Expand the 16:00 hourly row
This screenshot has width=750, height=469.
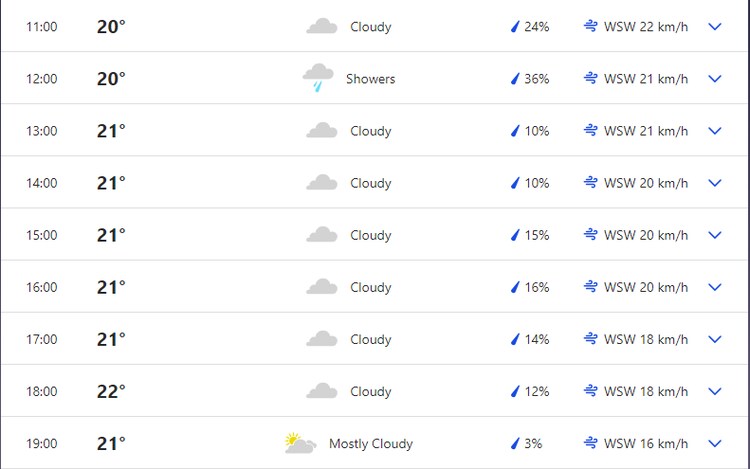(x=714, y=287)
